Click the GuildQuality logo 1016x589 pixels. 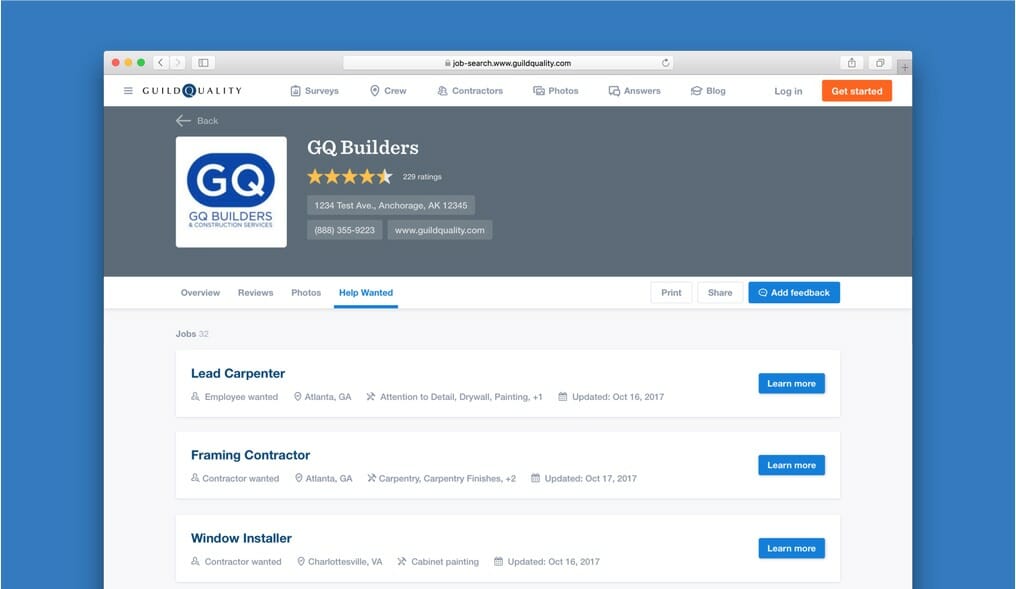pyautogui.click(x=192, y=91)
